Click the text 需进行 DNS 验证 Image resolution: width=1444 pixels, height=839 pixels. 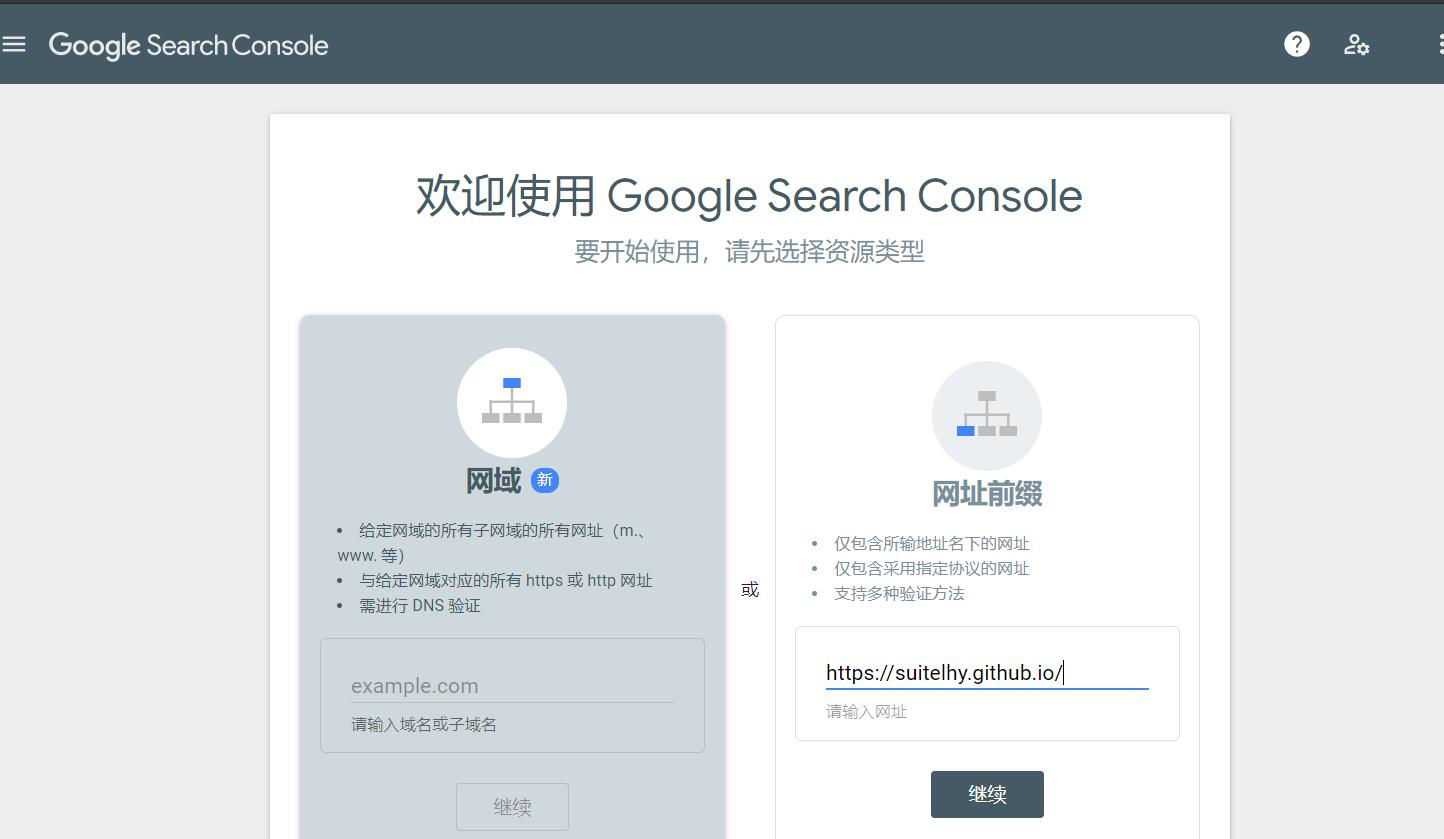[420, 605]
